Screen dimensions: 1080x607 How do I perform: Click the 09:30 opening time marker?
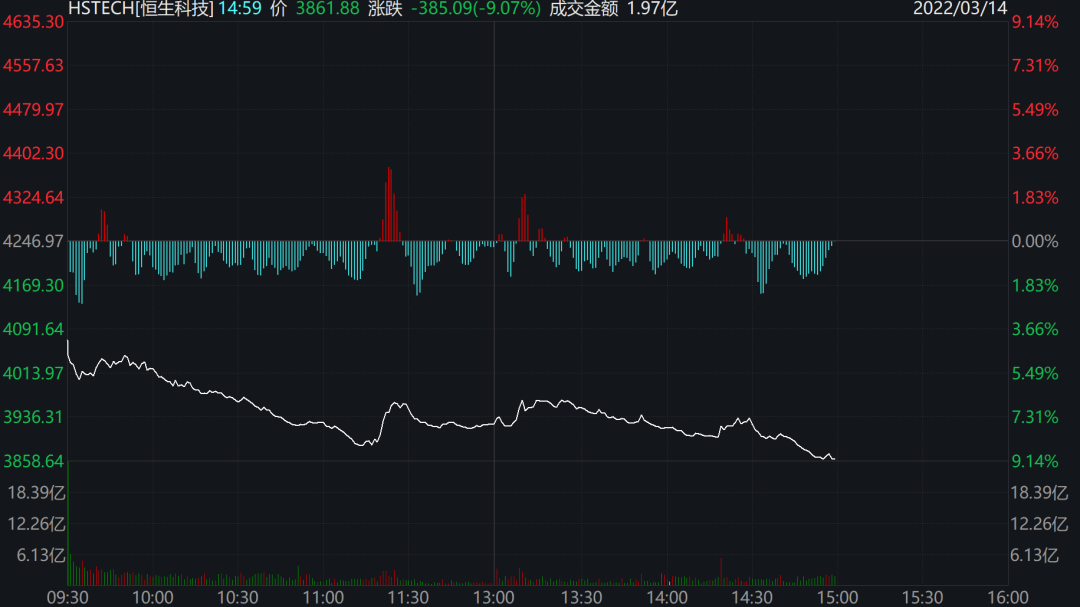point(68,597)
